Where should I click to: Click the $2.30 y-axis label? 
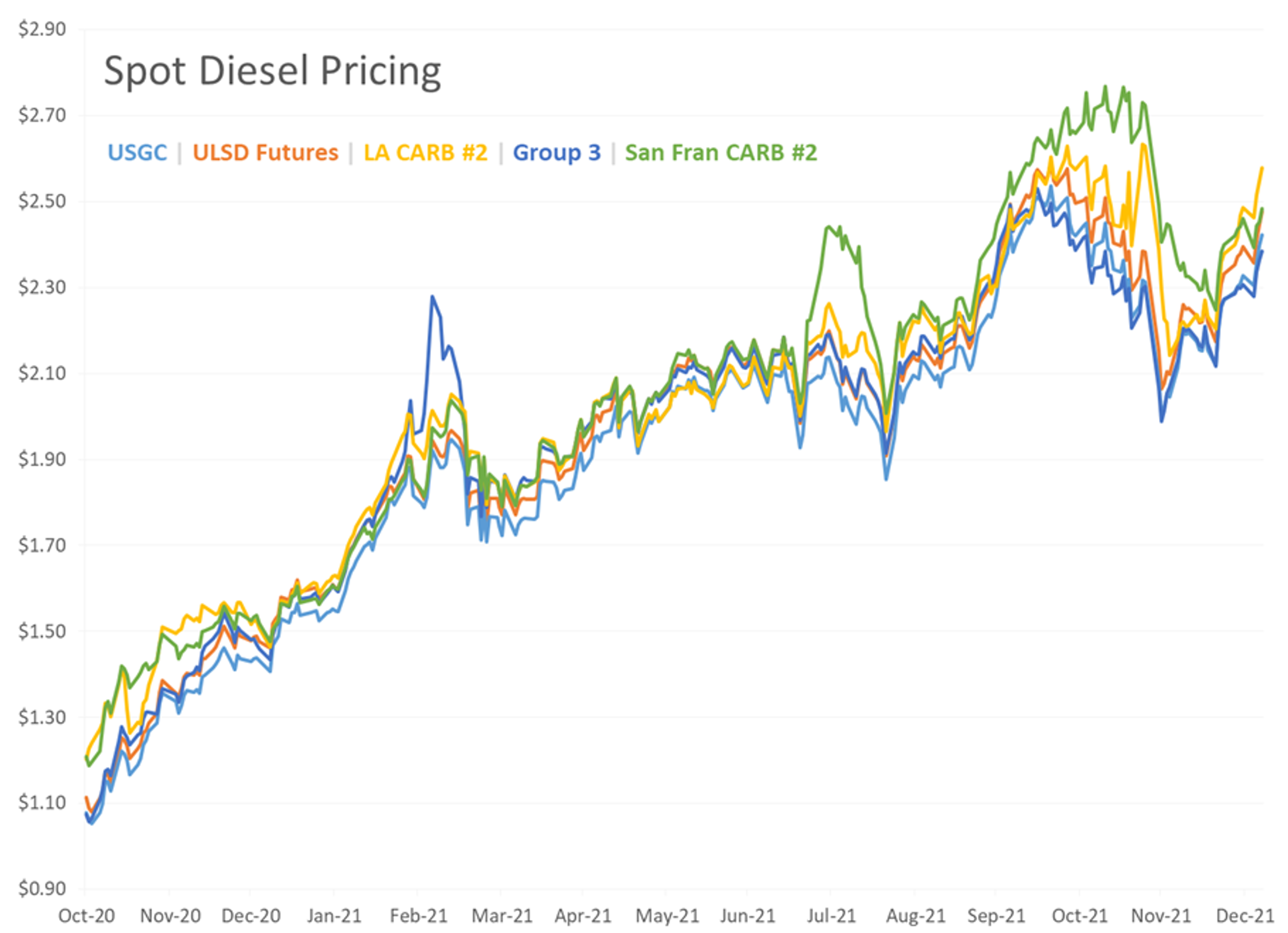coord(42,287)
